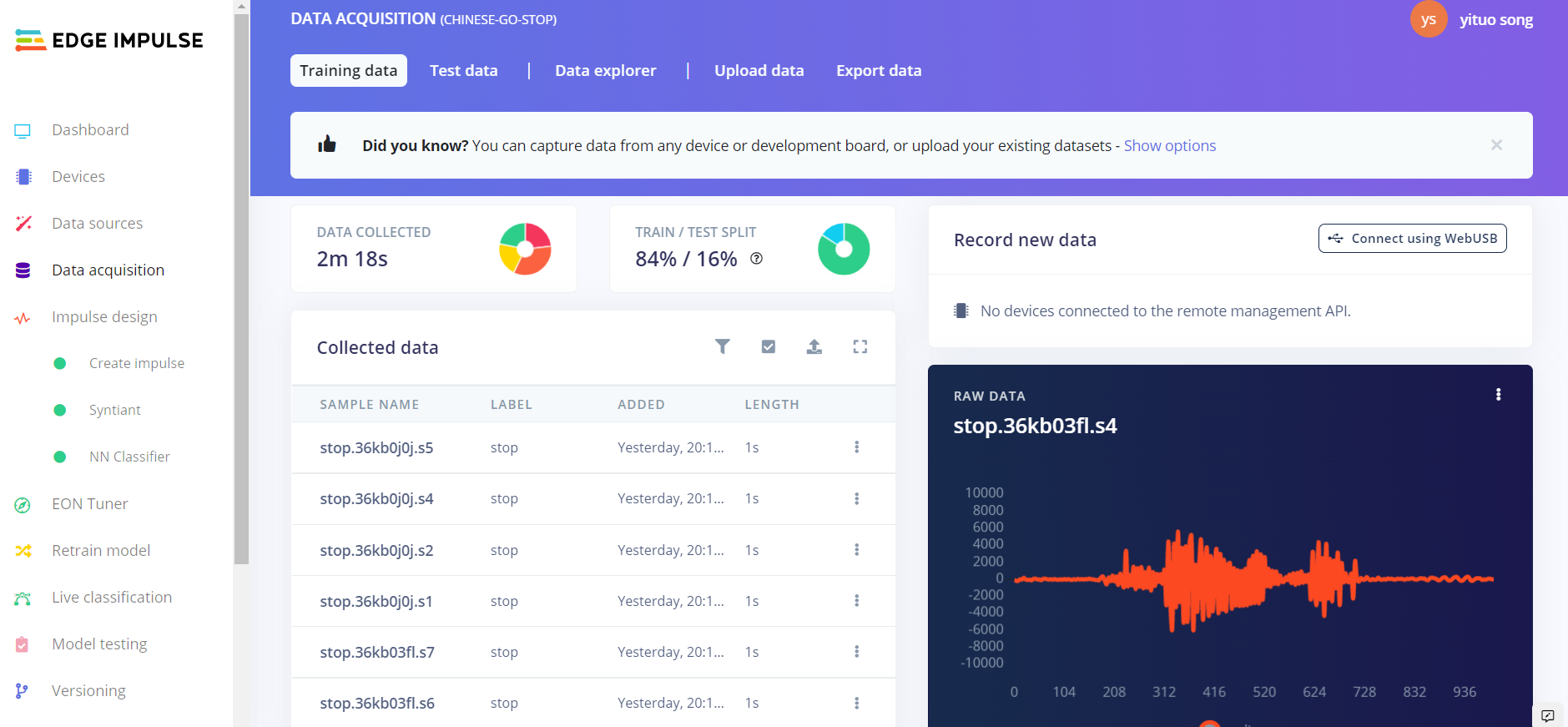Select the Training data tab
This screenshot has height=727, width=1568.
tap(349, 71)
